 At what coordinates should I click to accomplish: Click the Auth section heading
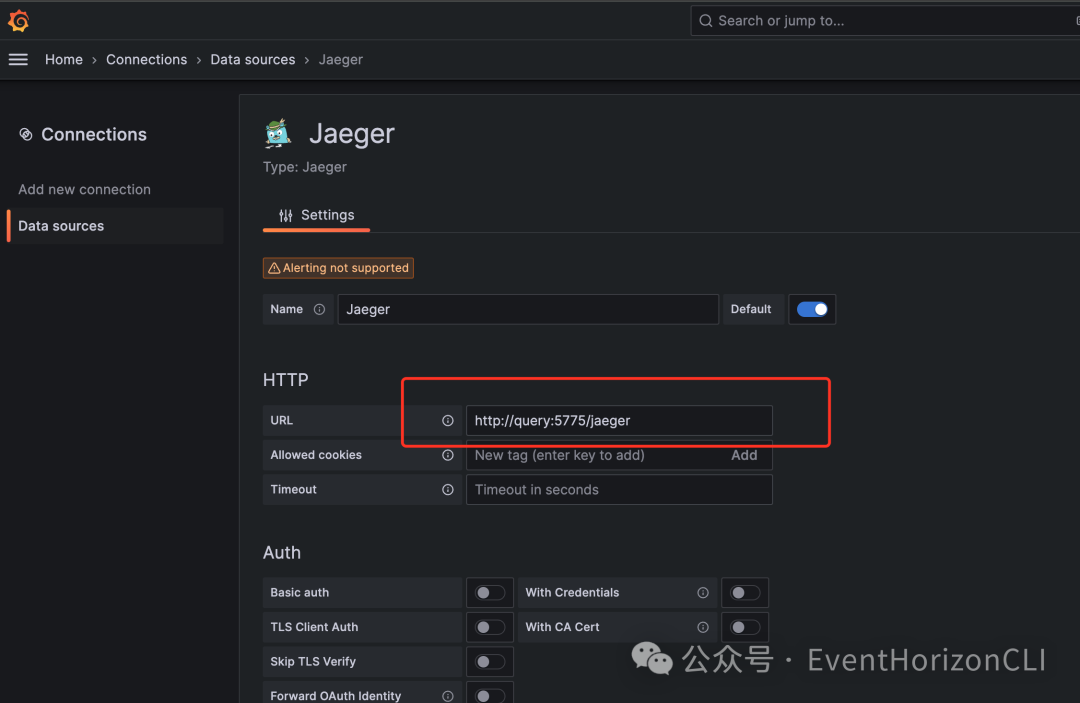[282, 553]
